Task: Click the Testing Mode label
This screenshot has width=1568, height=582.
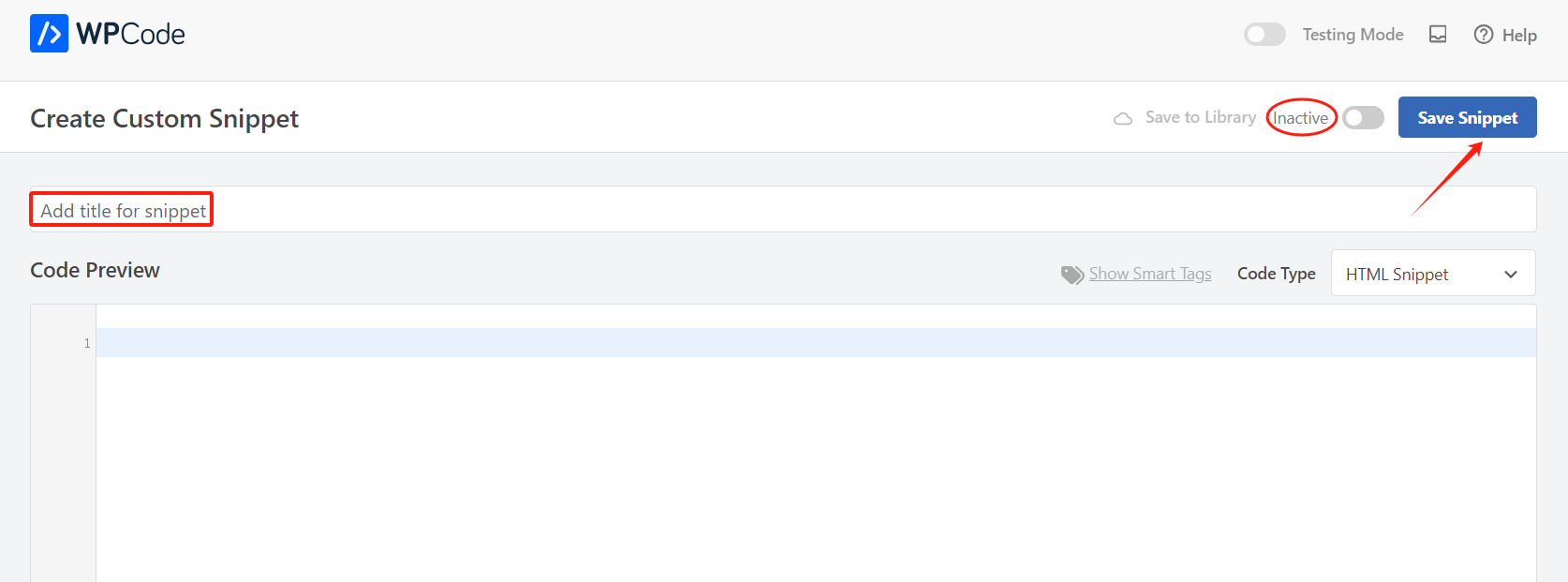Action: tap(1353, 35)
